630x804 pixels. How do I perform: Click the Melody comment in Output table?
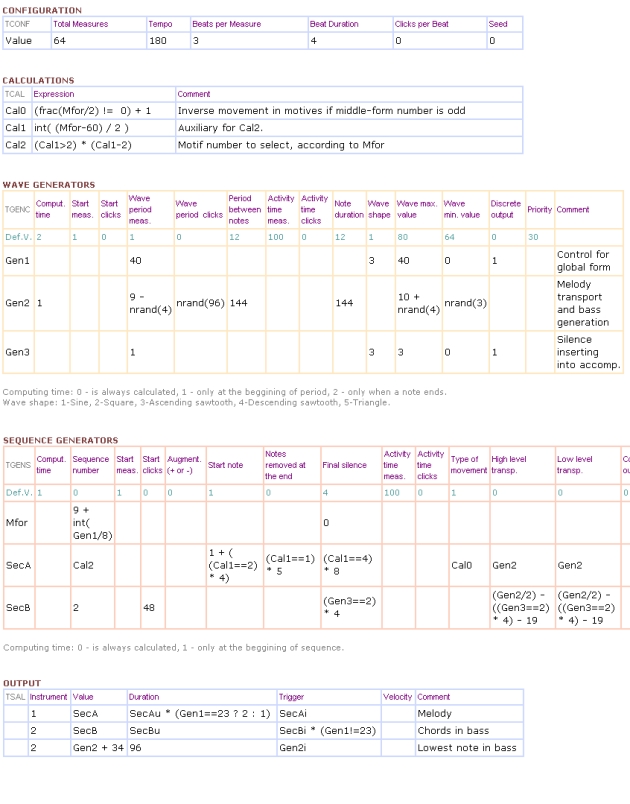pos(435,714)
